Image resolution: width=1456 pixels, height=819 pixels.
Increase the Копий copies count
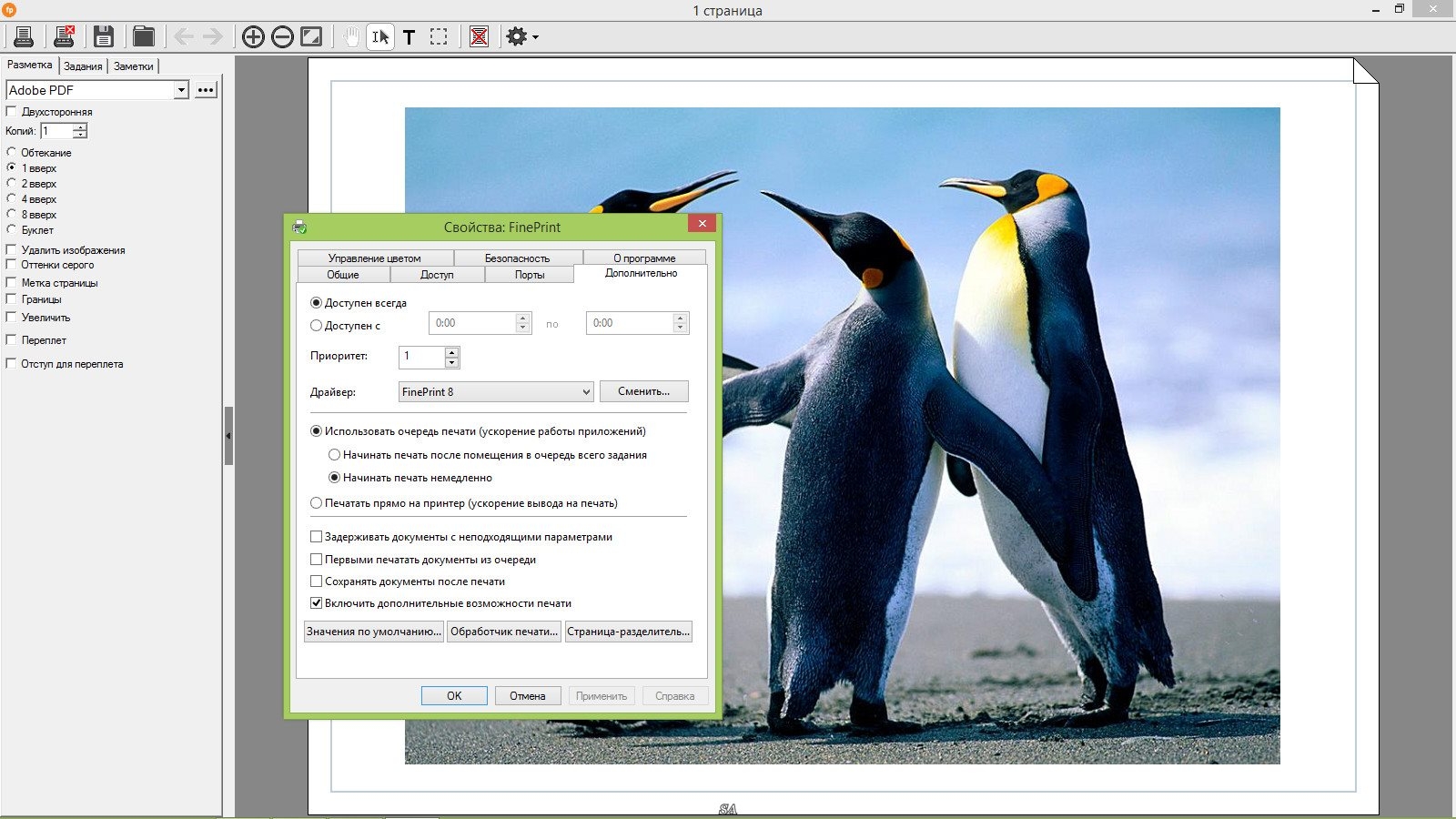click(80, 127)
